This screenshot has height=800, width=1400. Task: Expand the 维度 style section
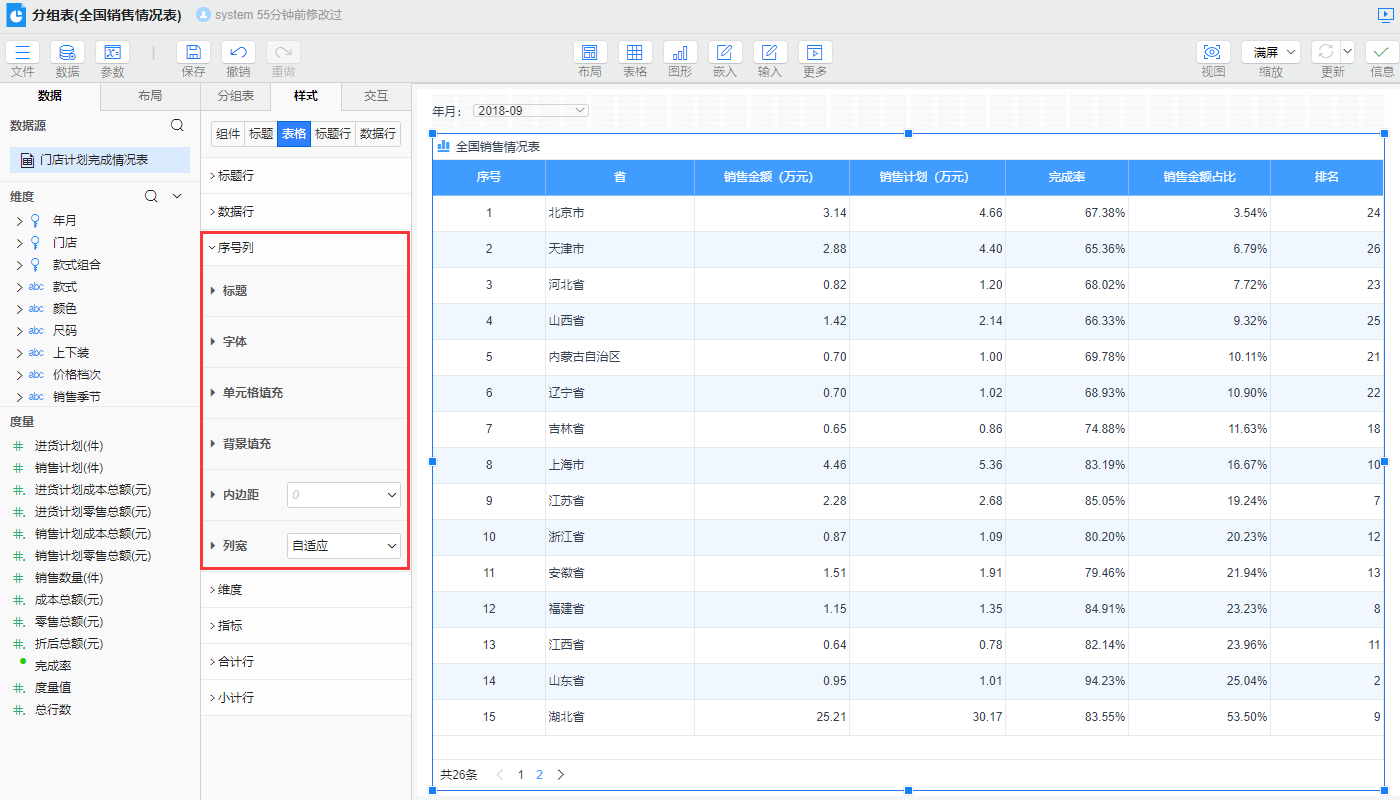[x=230, y=590]
